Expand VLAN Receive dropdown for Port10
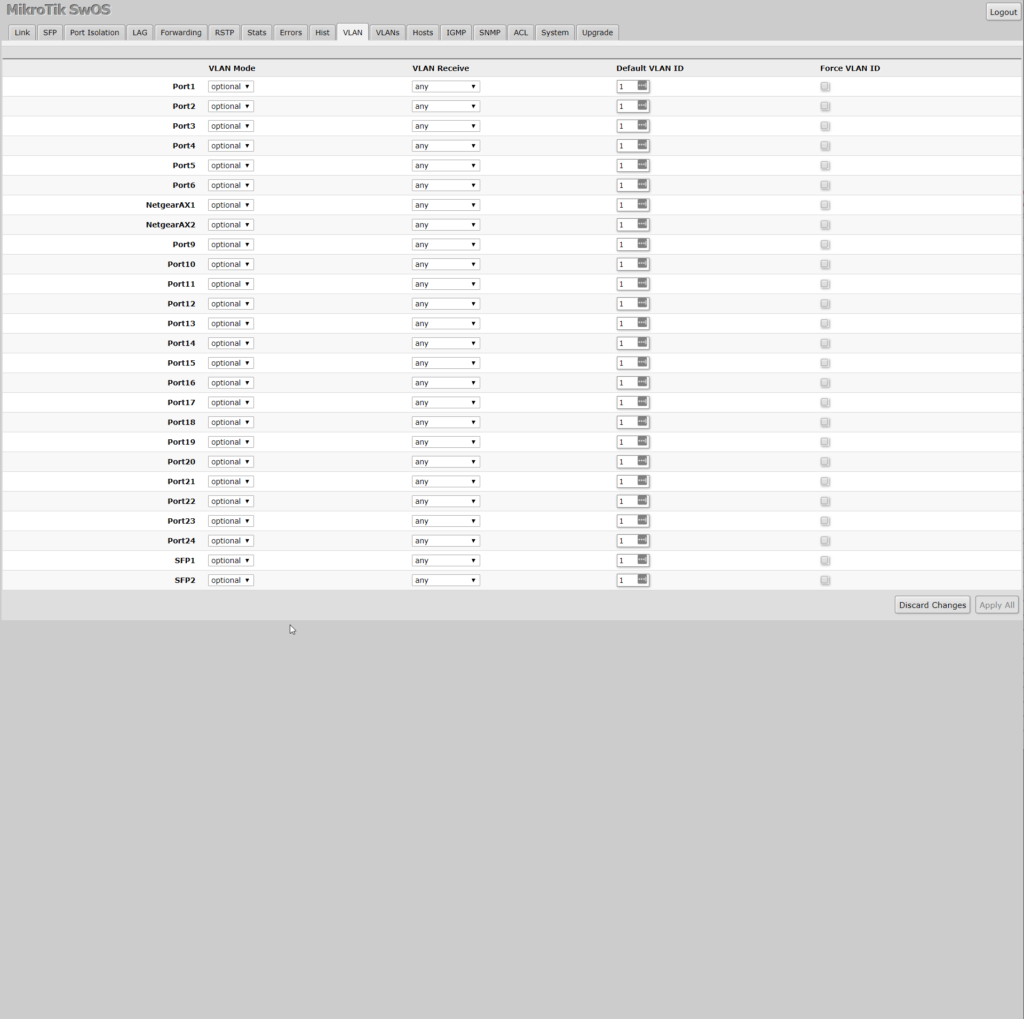The height and width of the screenshot is (1019, 1024). [445, 265]
